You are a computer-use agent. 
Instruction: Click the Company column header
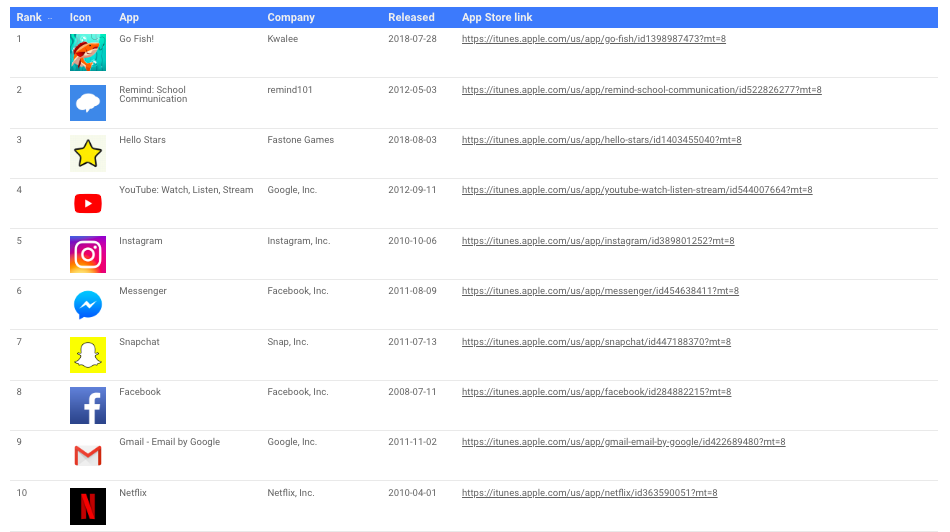point(291,18)
